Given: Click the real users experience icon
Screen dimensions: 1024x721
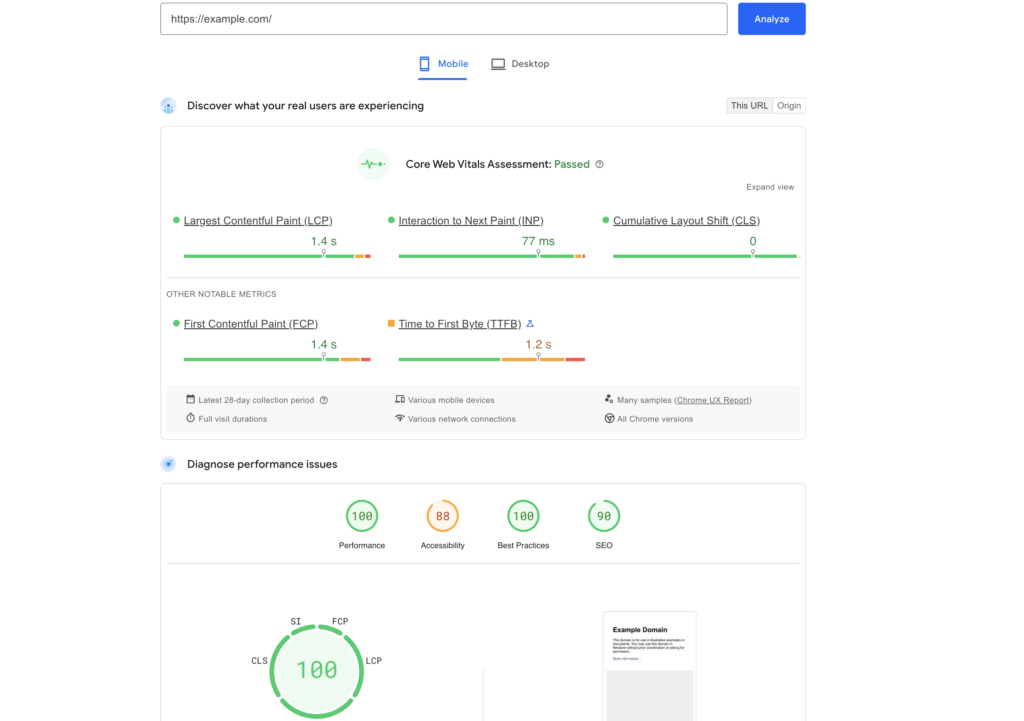Looking at the screenshot, I should pyautogui.click(x=168, y=106).
